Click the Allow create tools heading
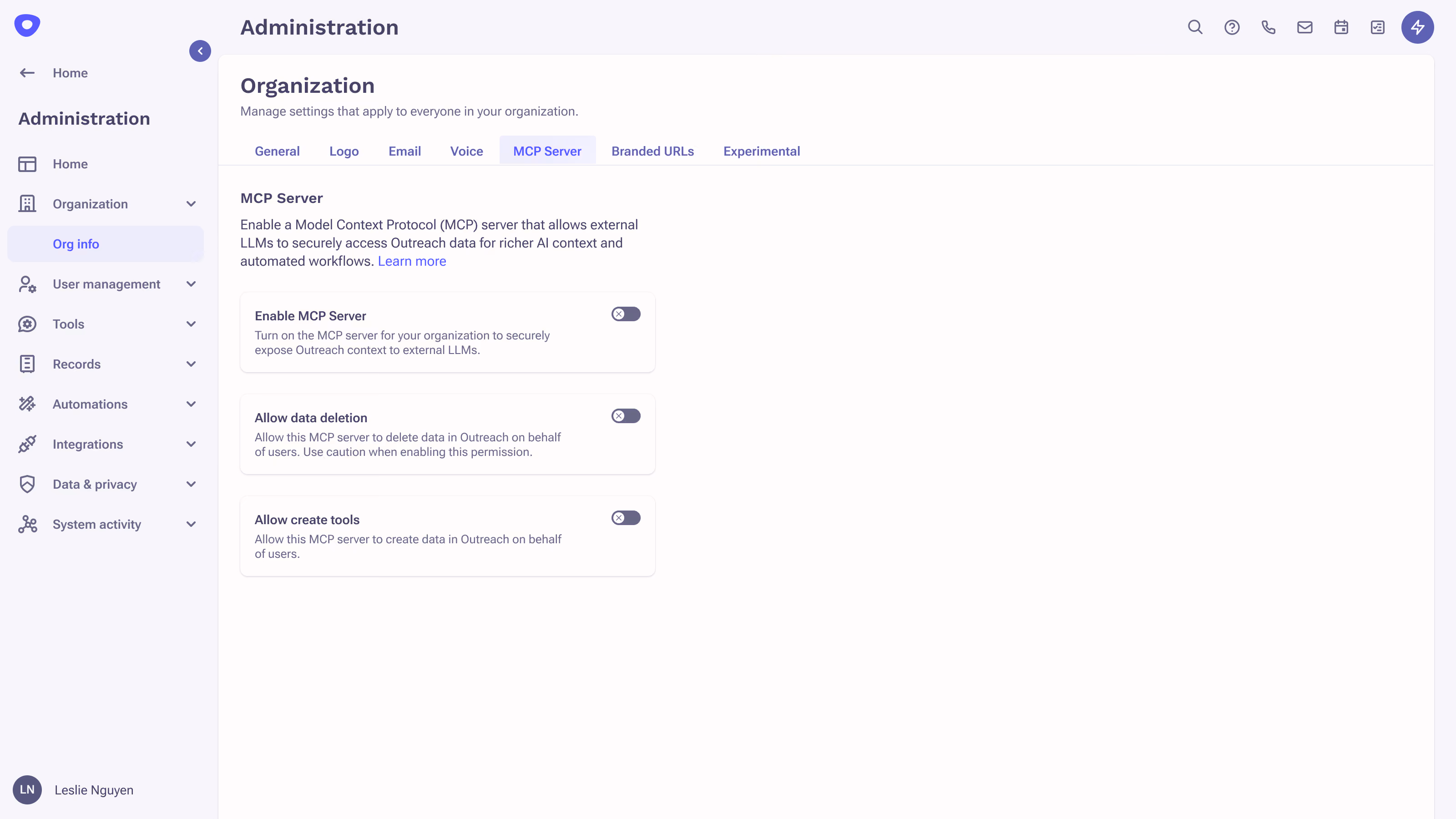This screenshot has height=819, width=1456. 307,520
